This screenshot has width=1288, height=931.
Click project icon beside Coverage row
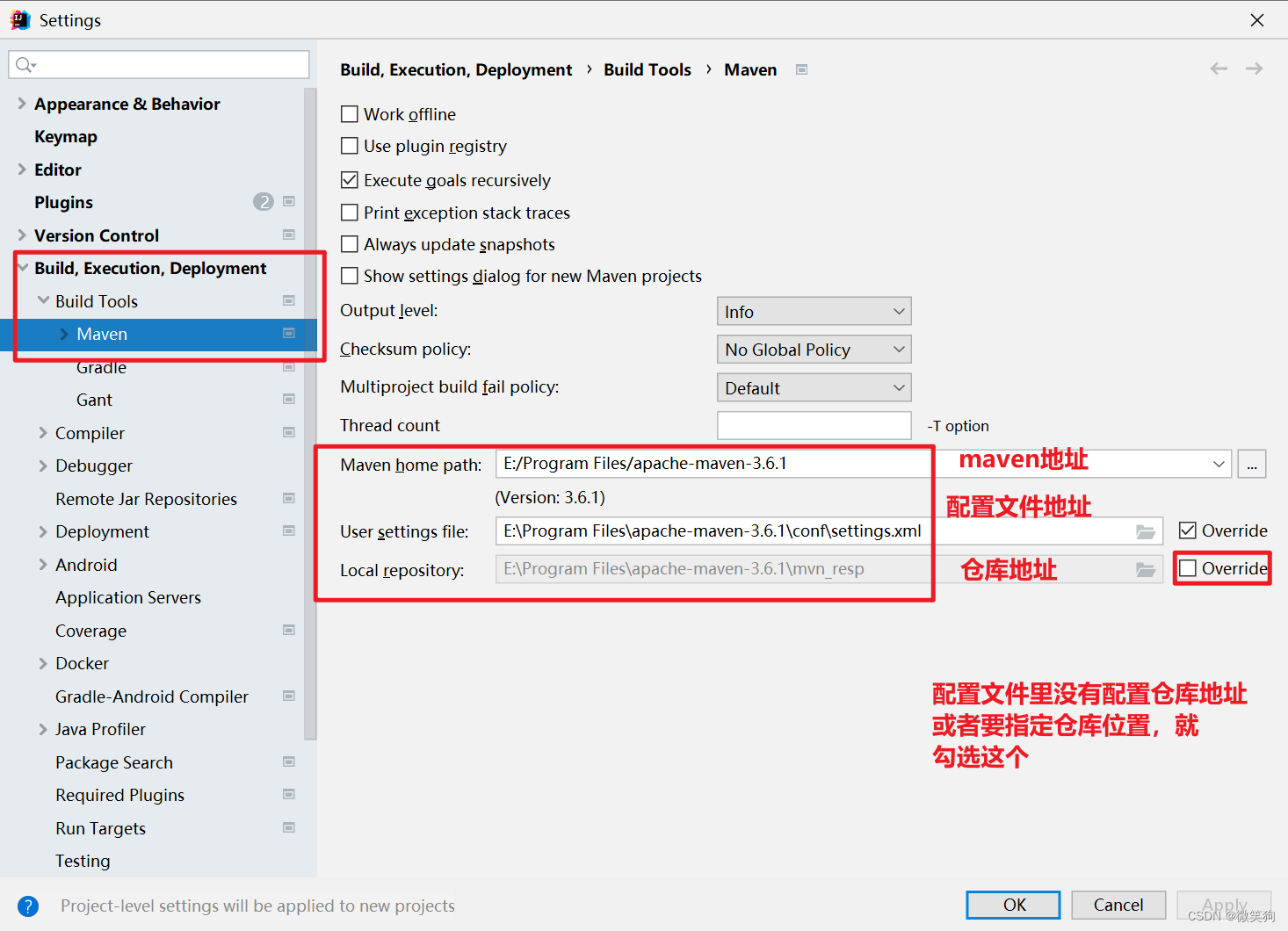(x=288, y=630)
